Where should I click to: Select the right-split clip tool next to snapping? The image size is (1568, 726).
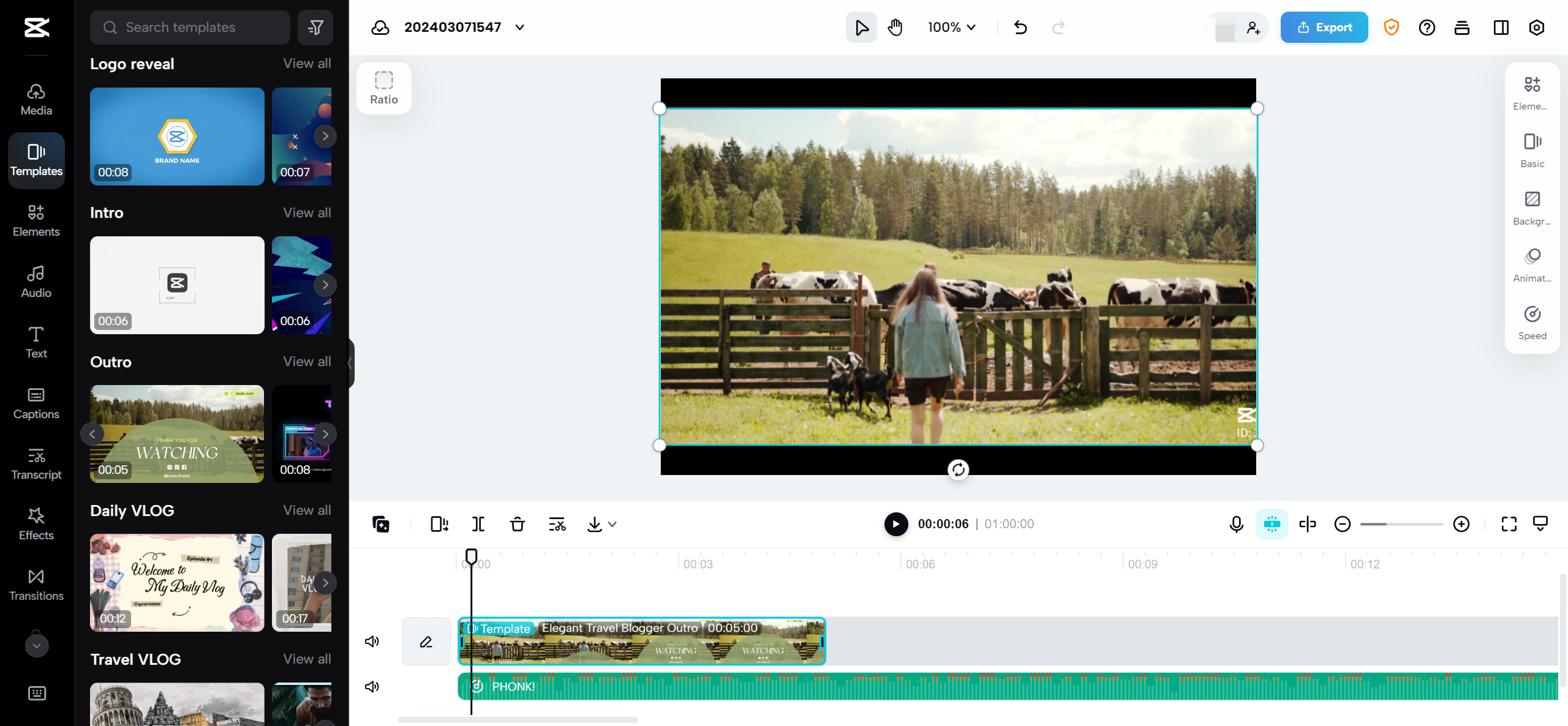1308,524
